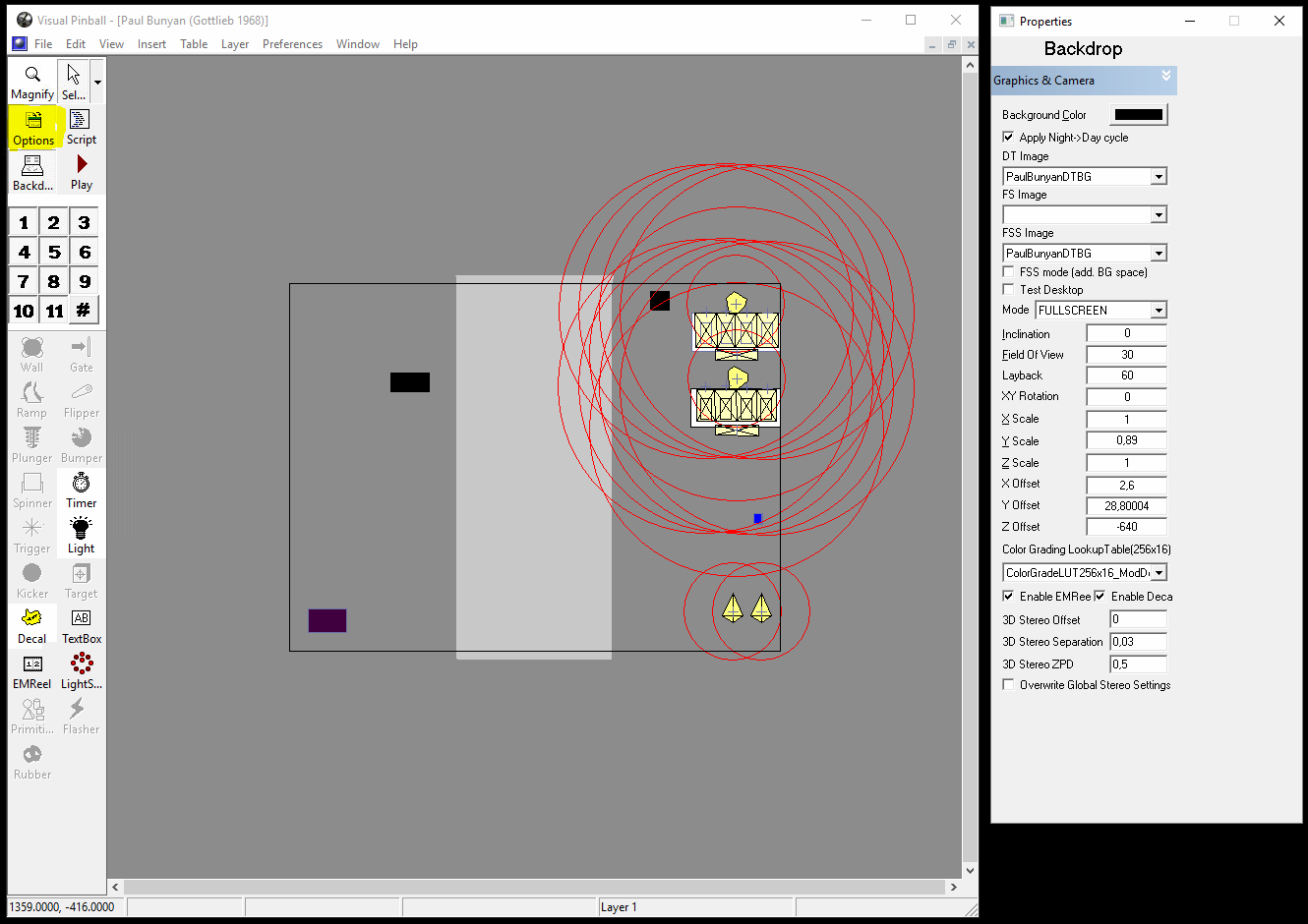Toggle the Enable Decals checkbox
1308x924 pixels.
tap(1100, 596)
